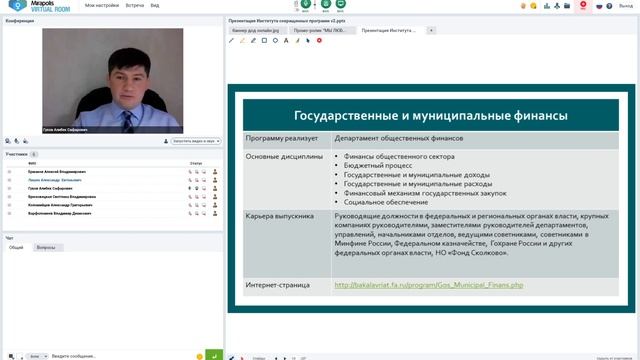Screen dimensions: 640x360
Task: Open the Russian flag language selector
Action: (599, 6)
